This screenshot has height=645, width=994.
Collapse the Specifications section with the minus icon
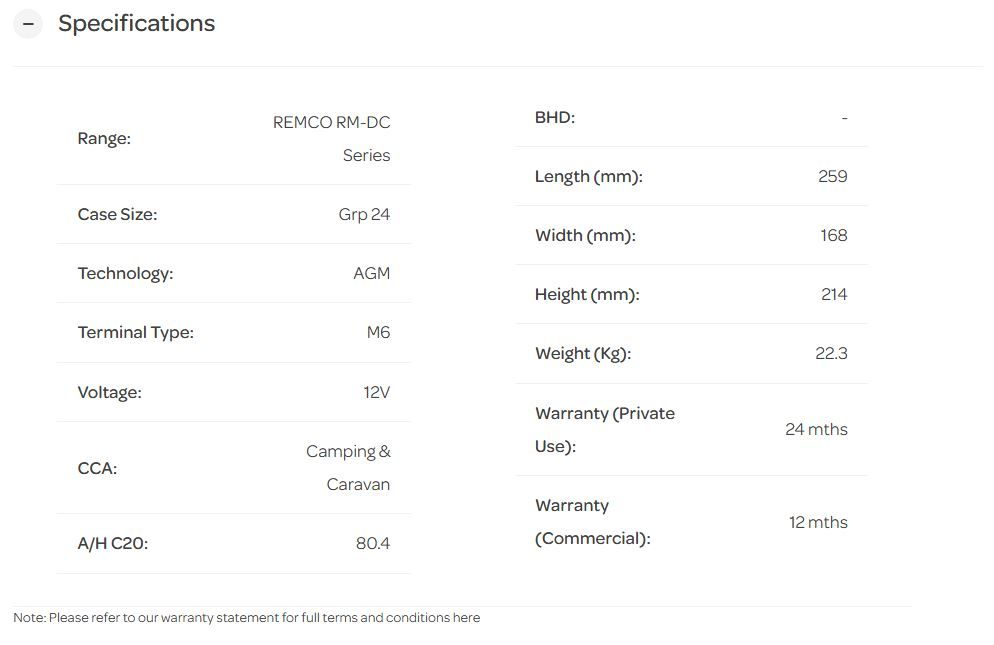click(x=28, y=24)
